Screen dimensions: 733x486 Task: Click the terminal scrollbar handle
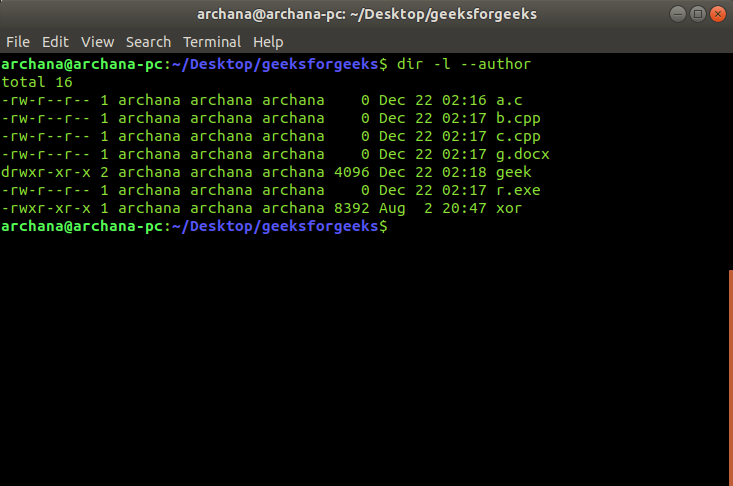click(731, 378)
